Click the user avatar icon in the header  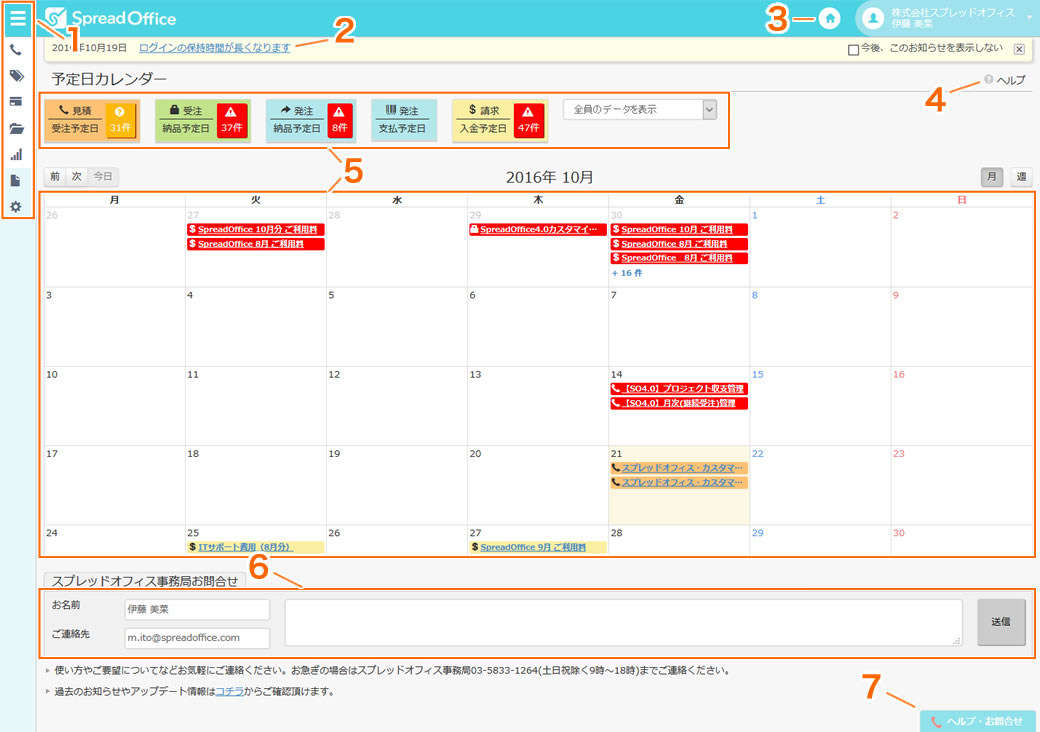click(873, 19)
